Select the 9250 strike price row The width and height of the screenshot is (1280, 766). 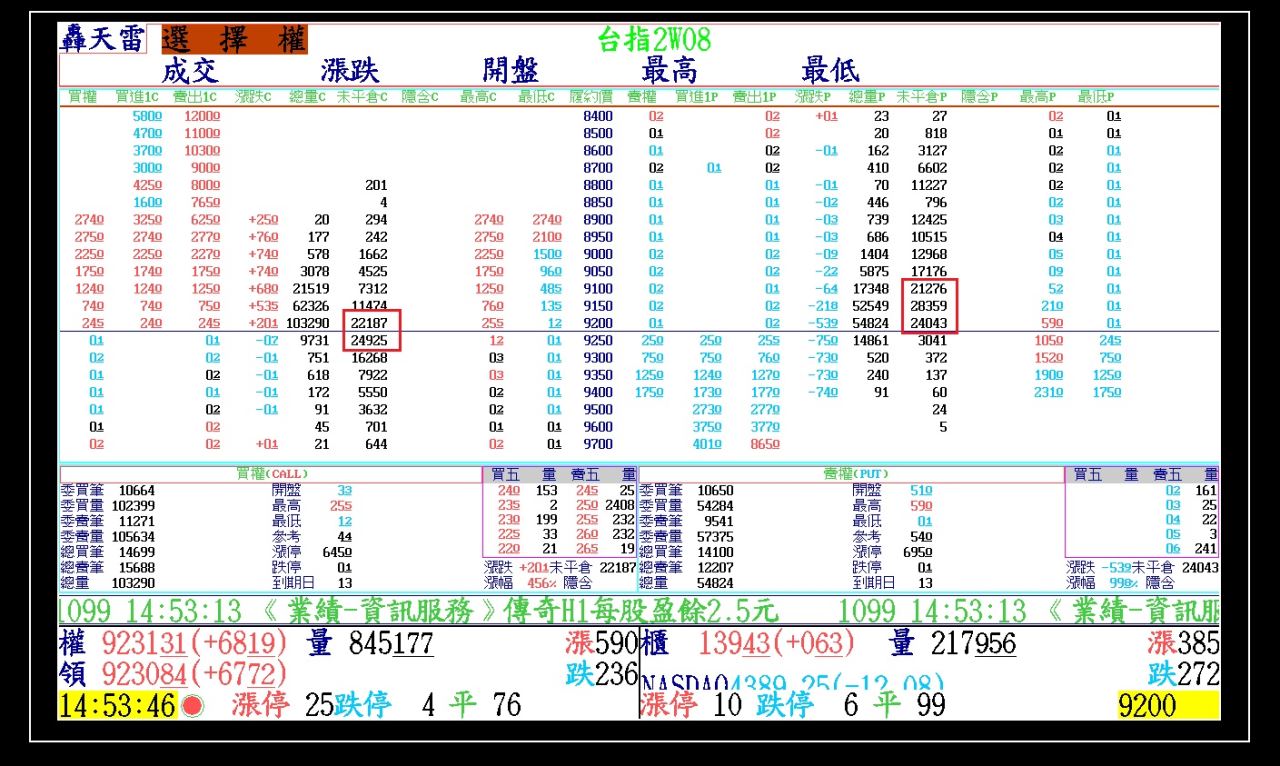[598, 341]
